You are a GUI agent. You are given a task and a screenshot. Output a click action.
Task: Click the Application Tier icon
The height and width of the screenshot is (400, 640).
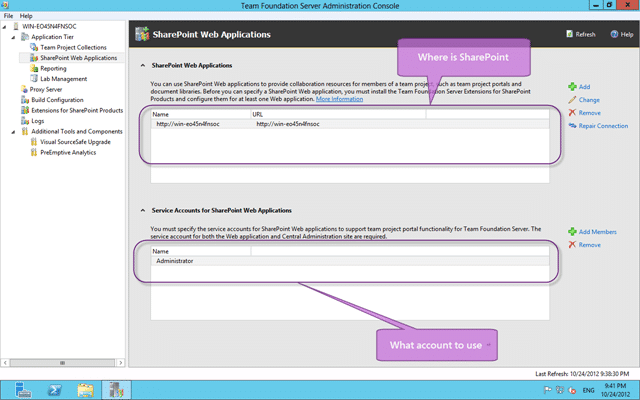tap(25, 37)
